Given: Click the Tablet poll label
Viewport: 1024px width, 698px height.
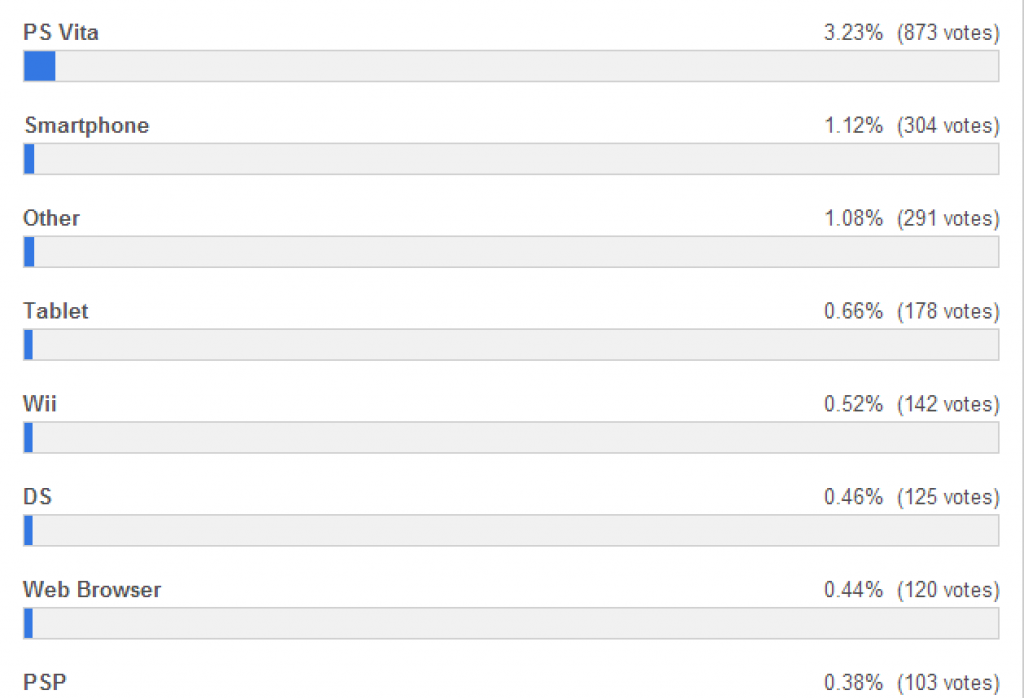Looking at the screenshot, I should tap(56, 311).
